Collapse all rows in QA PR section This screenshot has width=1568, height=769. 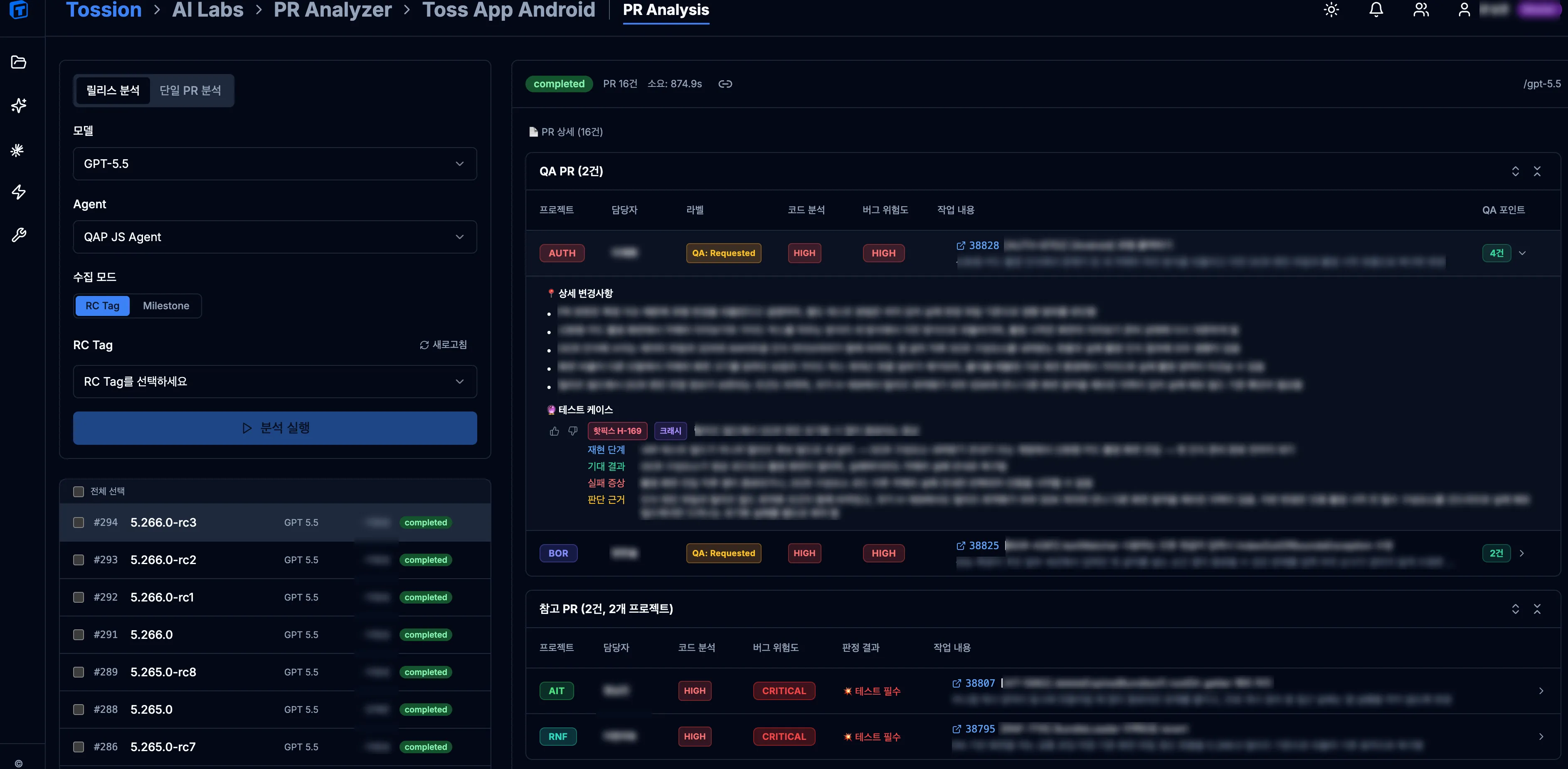point(1537,172)
